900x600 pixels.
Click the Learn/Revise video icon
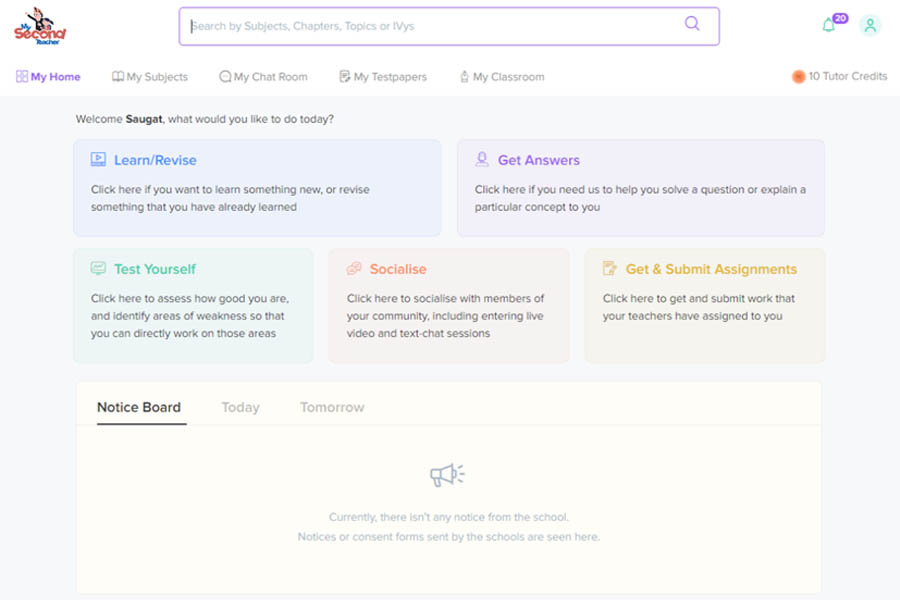coord(96,159)
